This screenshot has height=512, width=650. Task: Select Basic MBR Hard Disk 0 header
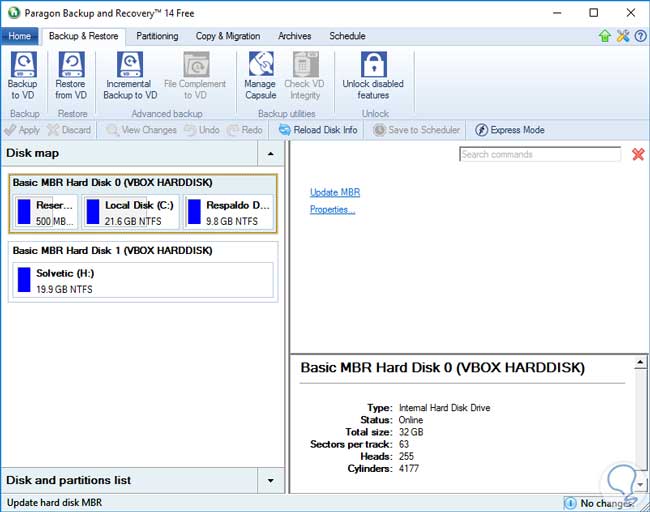(112, 182)
